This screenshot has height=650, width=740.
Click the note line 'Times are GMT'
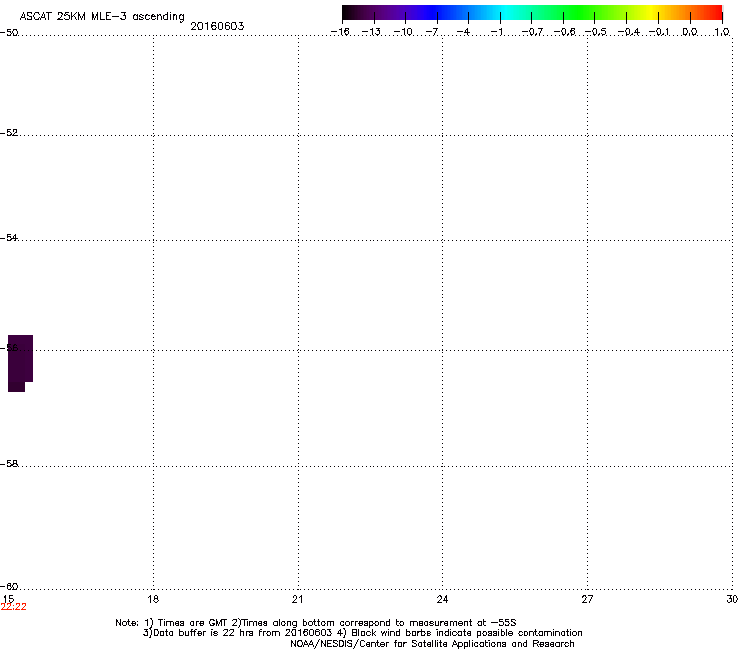[x=193, y=623]
